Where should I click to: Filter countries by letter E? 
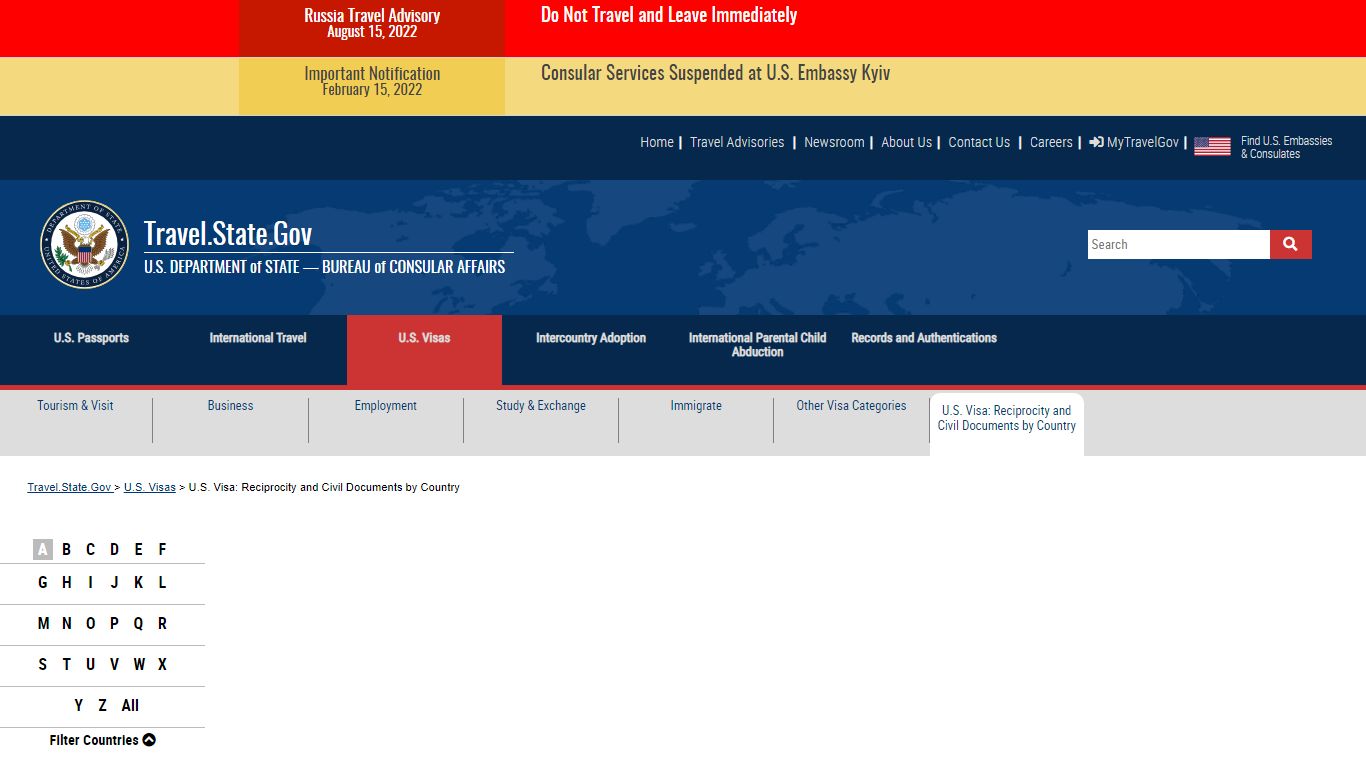138,549
